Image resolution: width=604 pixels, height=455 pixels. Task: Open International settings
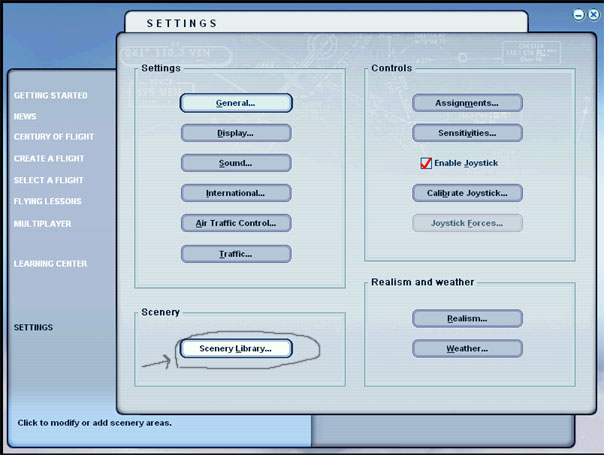(x=236, y=193)
